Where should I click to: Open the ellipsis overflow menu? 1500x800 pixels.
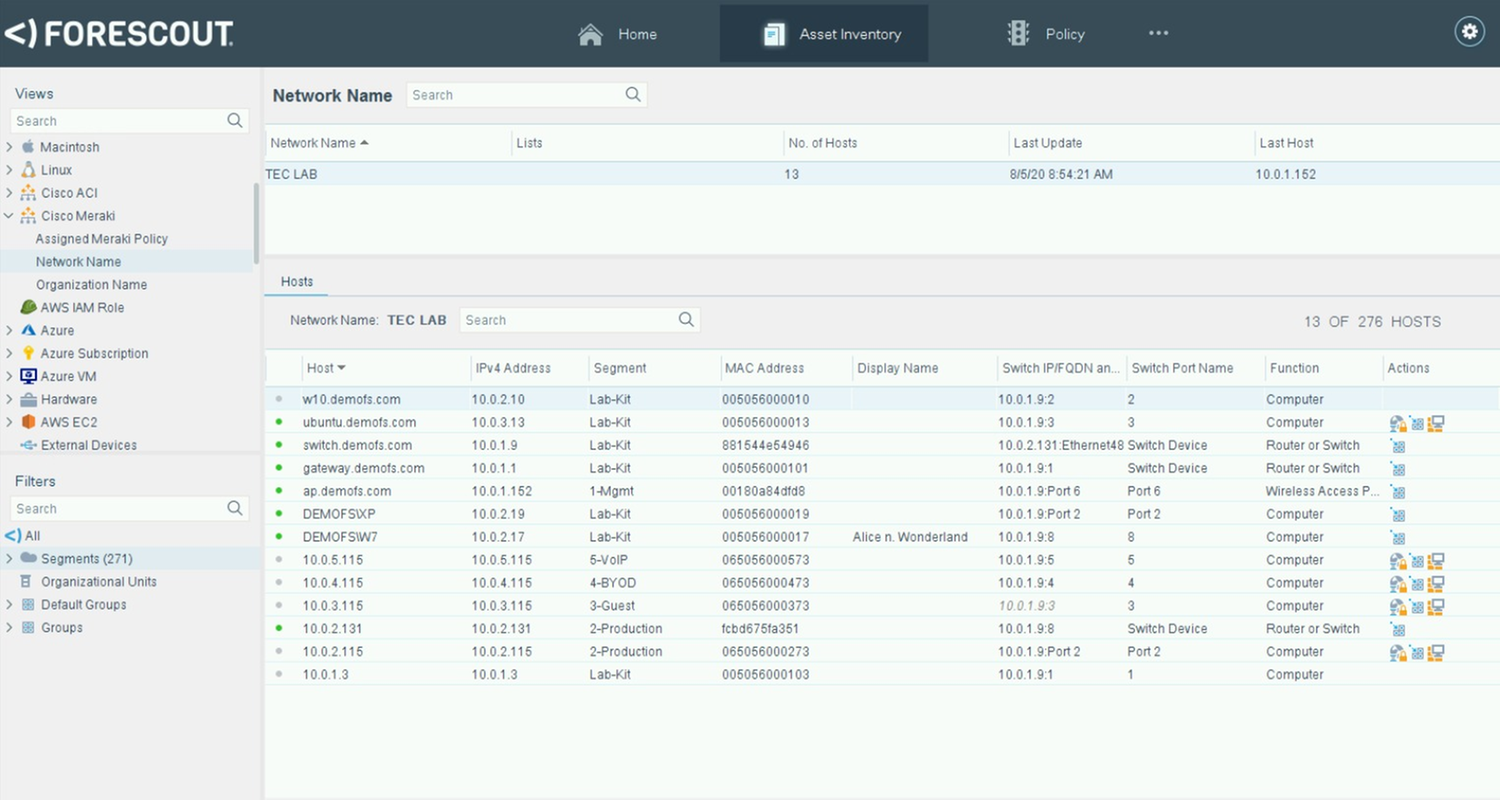pyautogui.click(x=1158, y=33)
